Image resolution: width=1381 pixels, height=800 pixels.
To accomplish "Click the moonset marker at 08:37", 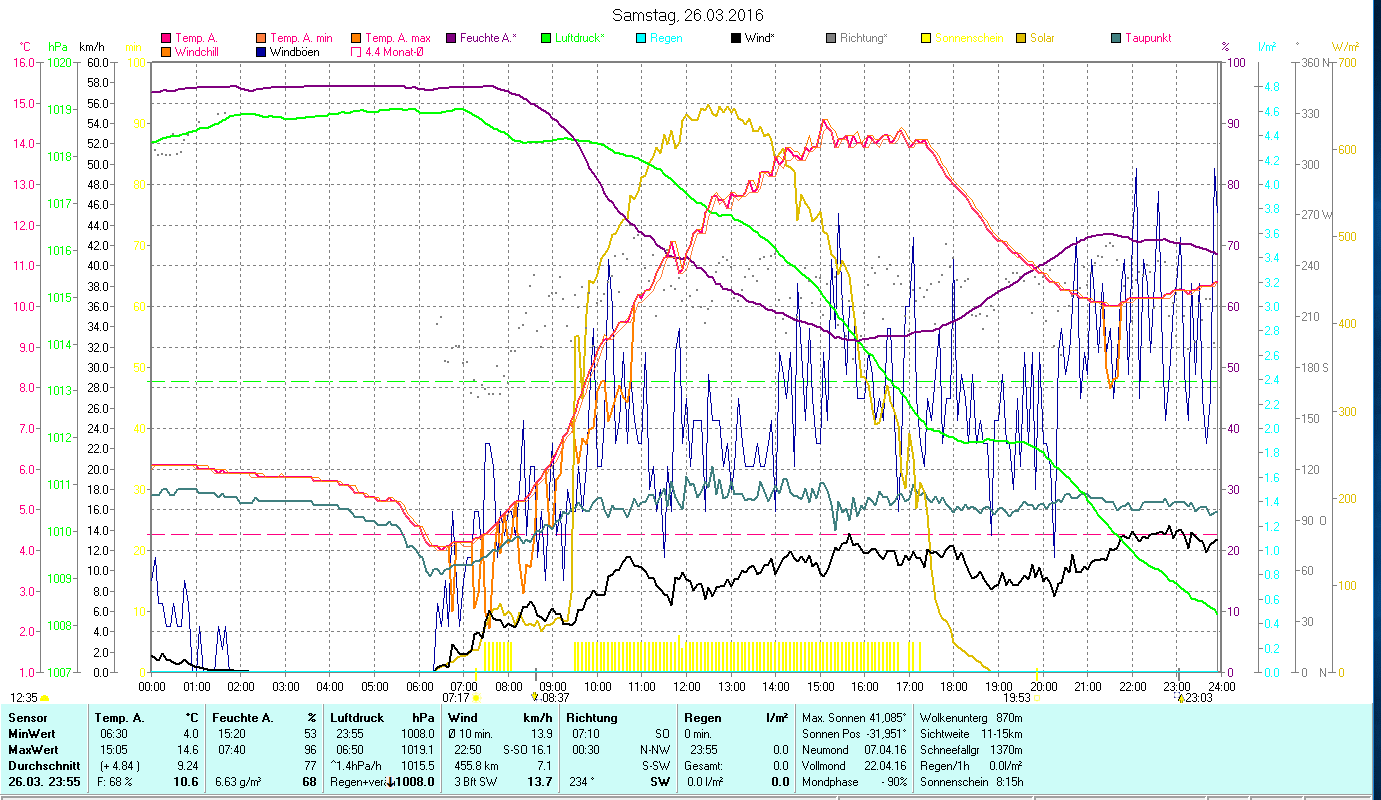I will coord(535,697).
